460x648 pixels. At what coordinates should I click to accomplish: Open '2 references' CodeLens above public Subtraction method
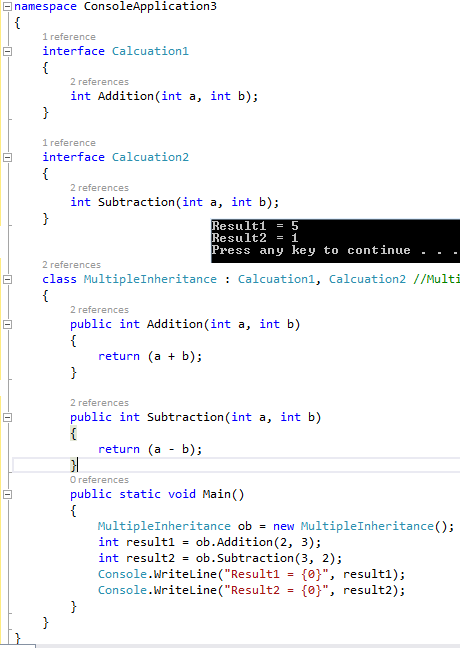click(99, 403)
